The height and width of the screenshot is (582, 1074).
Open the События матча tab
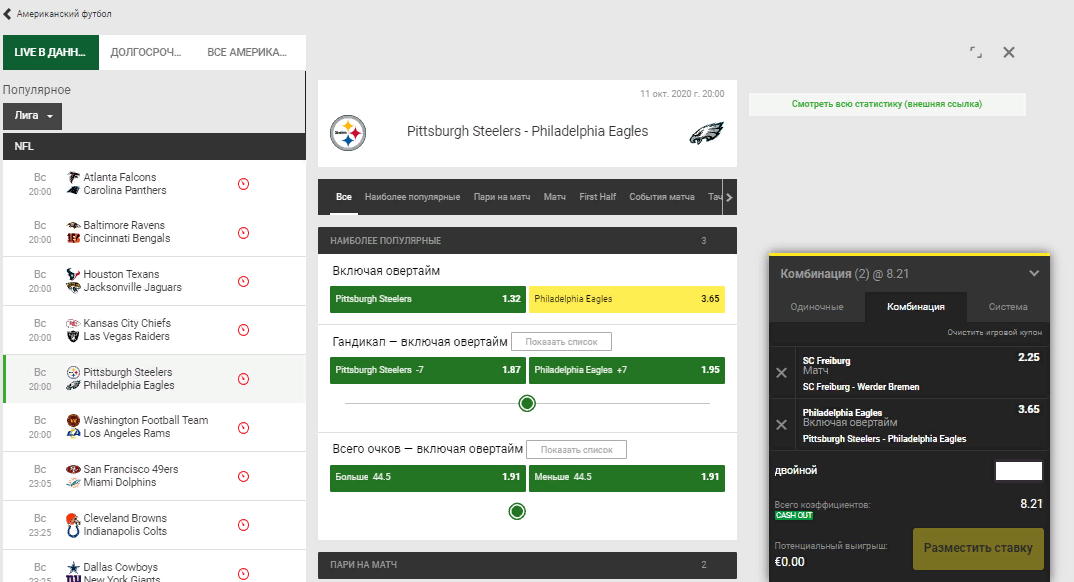coord(662,197)
